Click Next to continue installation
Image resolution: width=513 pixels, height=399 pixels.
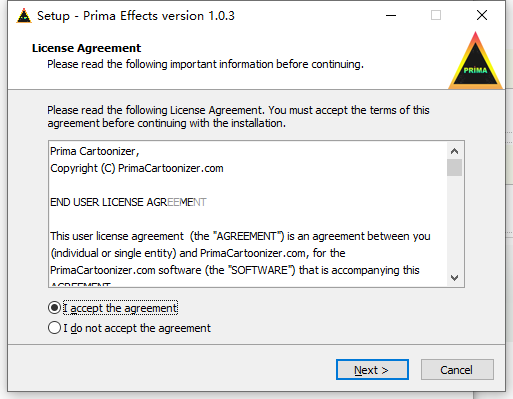372,370
